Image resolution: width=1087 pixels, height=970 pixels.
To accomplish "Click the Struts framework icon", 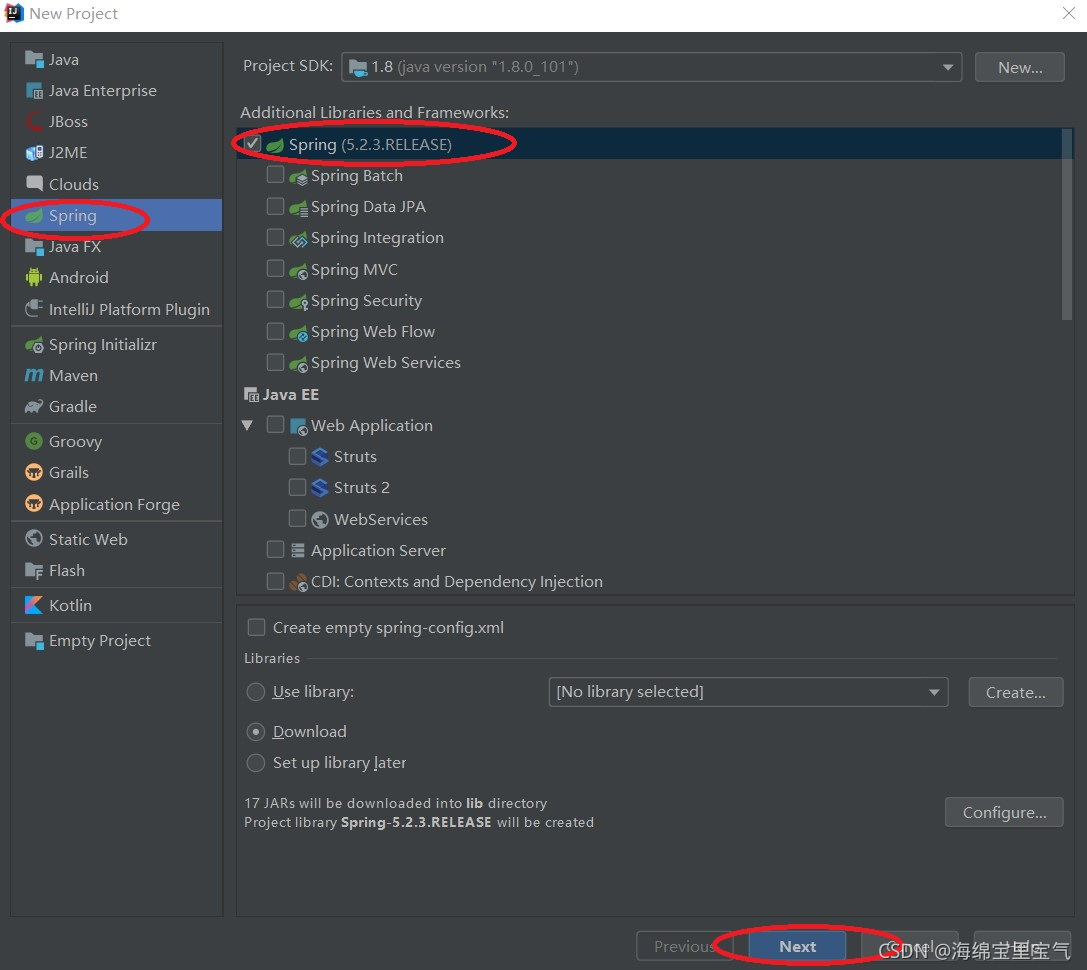I will tap(320, 457).
